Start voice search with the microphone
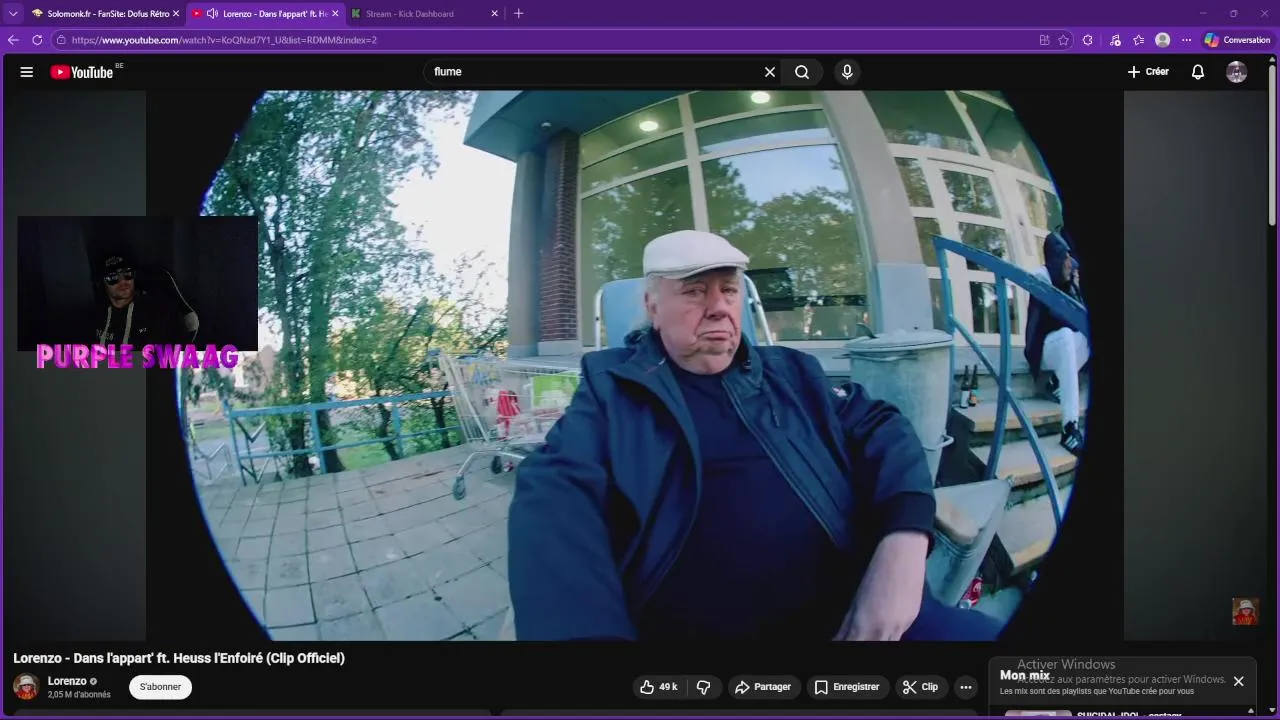The width and height of the screenshot is (1280, 720). coord(847,72)
